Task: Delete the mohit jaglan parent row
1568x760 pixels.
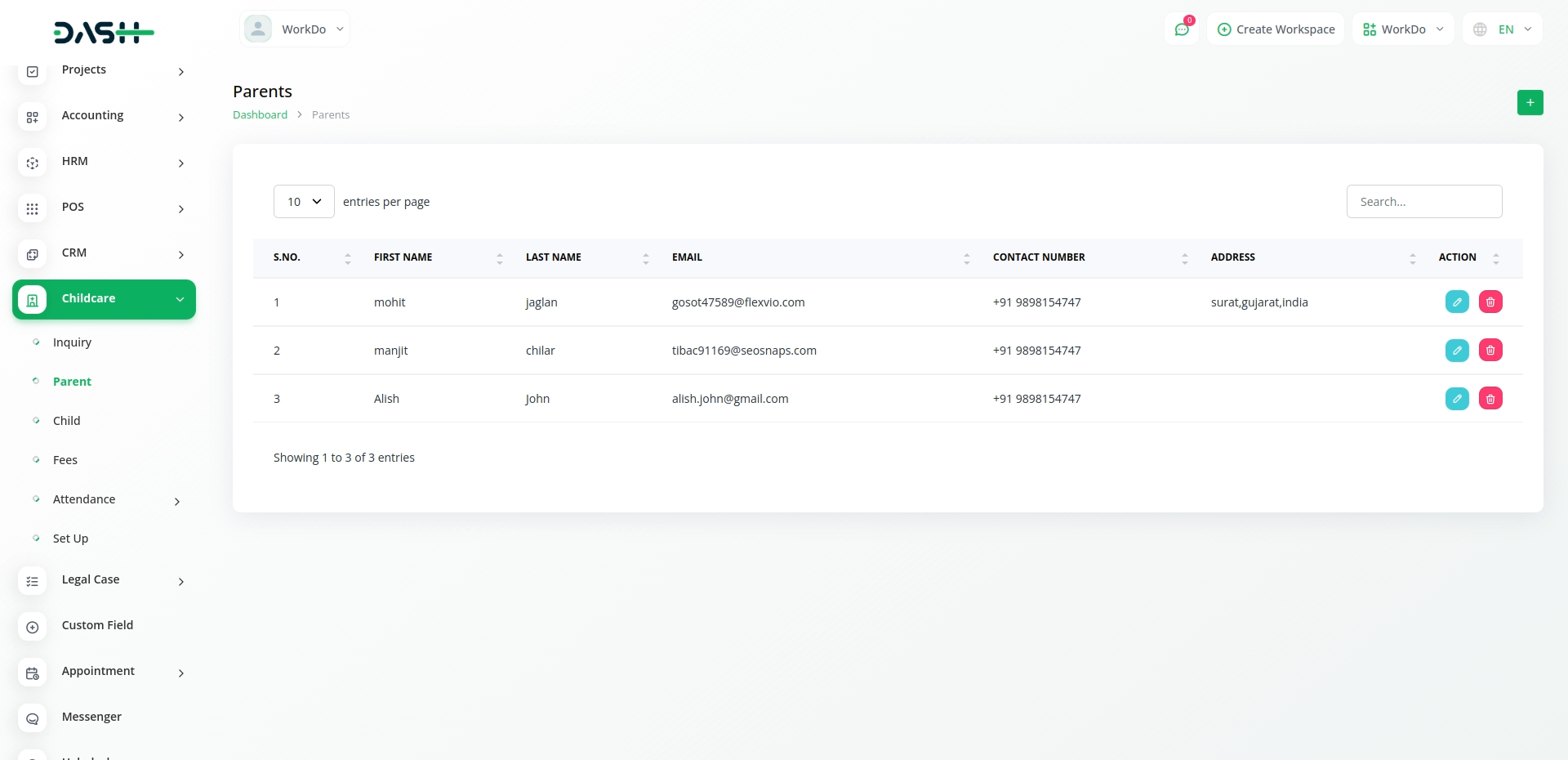Action: pos(1490,302)
